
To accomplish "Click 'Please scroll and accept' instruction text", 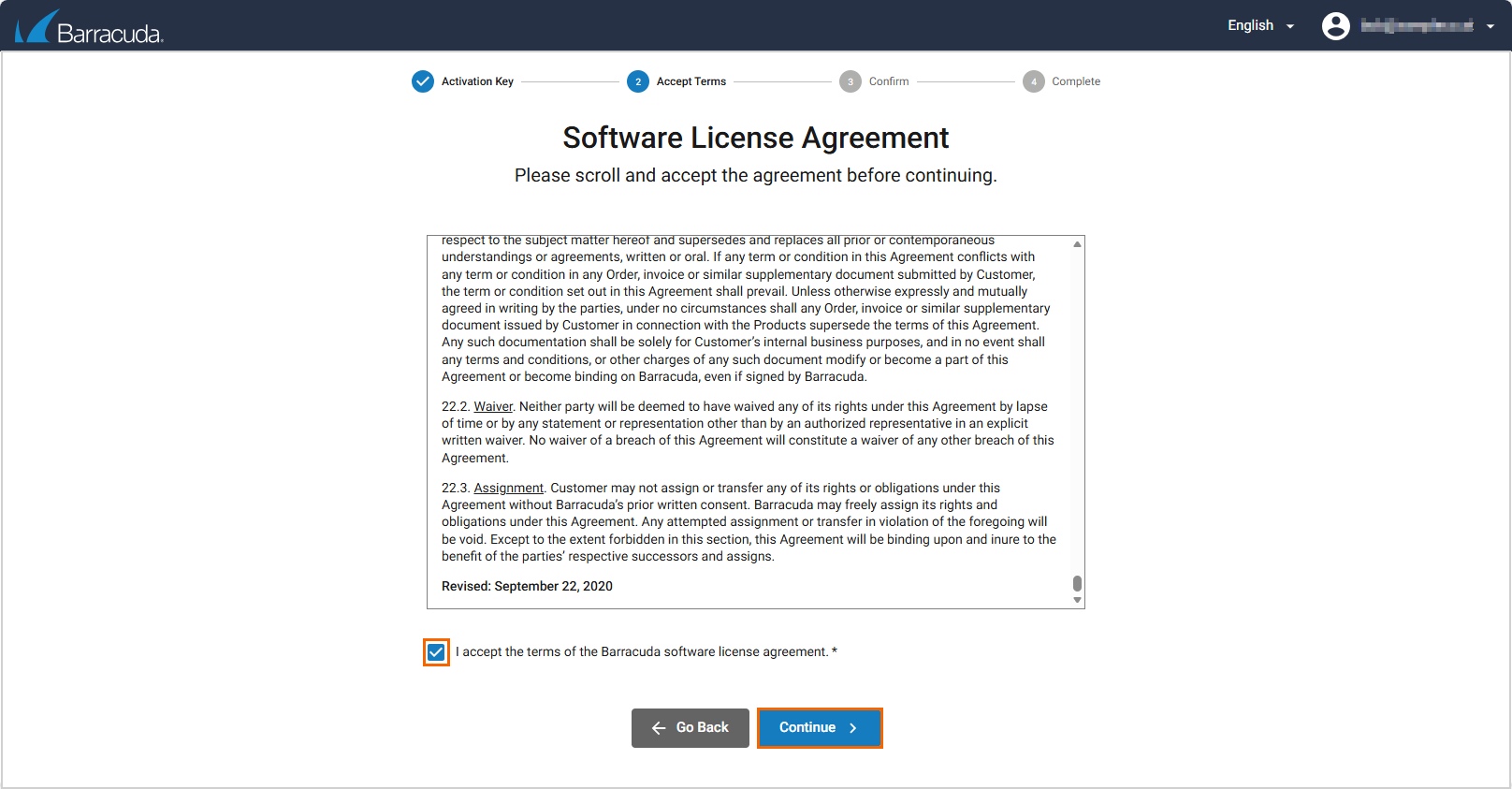I will [x=756, y=175].
